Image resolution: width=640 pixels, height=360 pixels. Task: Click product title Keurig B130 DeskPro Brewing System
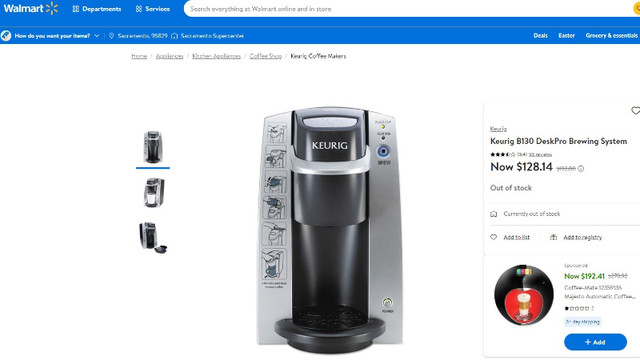coord(558,141)
